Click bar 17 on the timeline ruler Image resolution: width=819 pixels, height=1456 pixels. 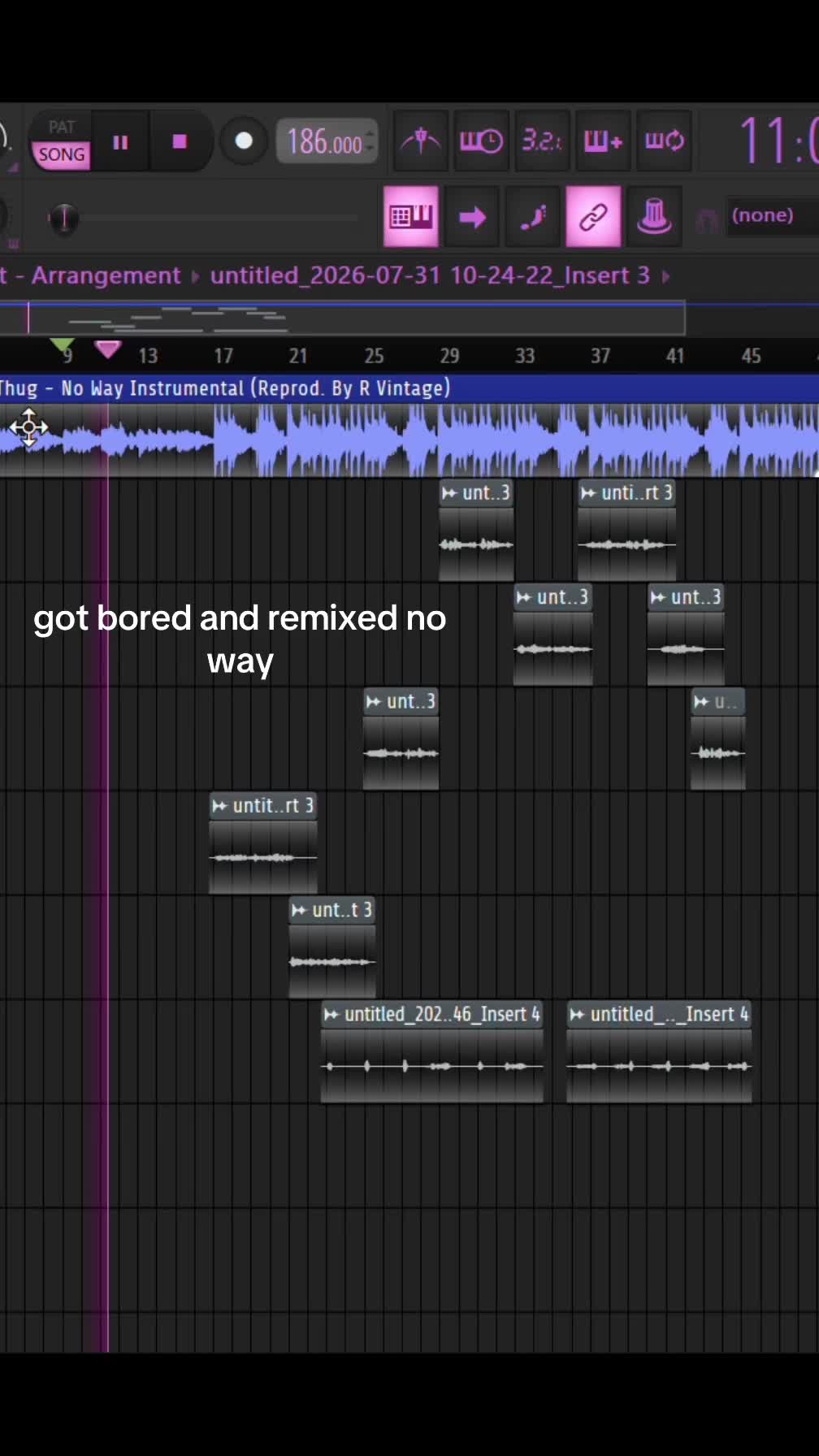pyautogui.click(x=223, y=356)
